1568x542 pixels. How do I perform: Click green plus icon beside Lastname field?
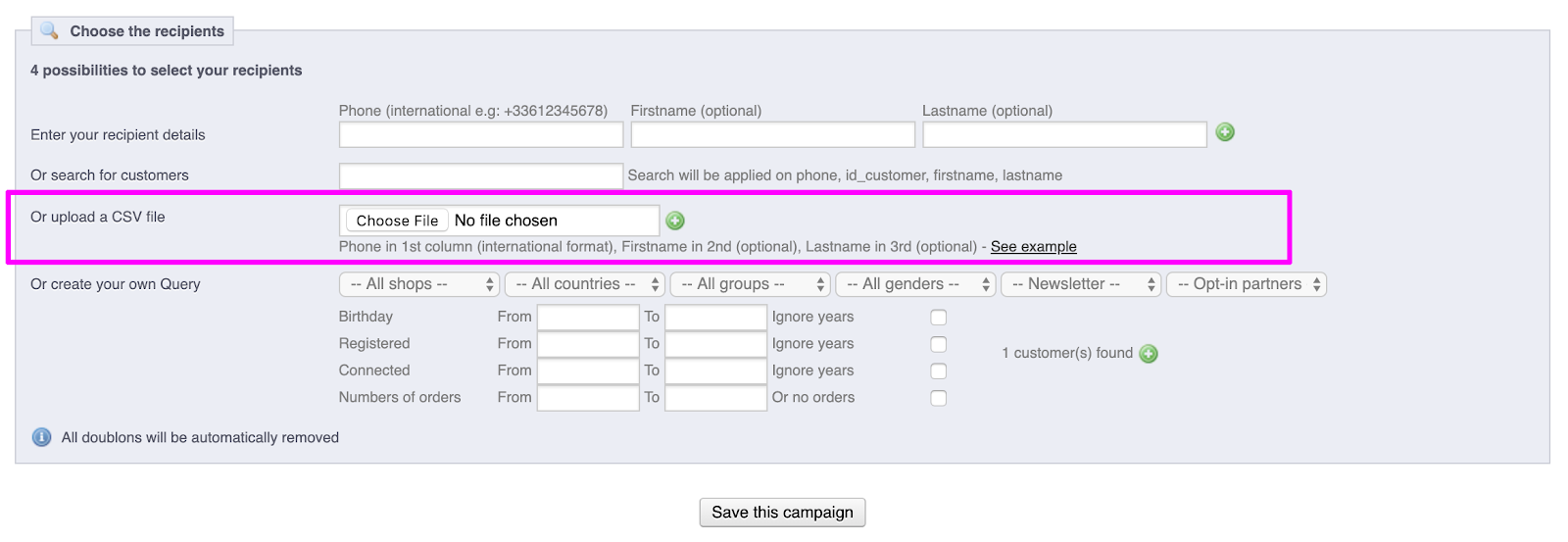click(1224, 132)
